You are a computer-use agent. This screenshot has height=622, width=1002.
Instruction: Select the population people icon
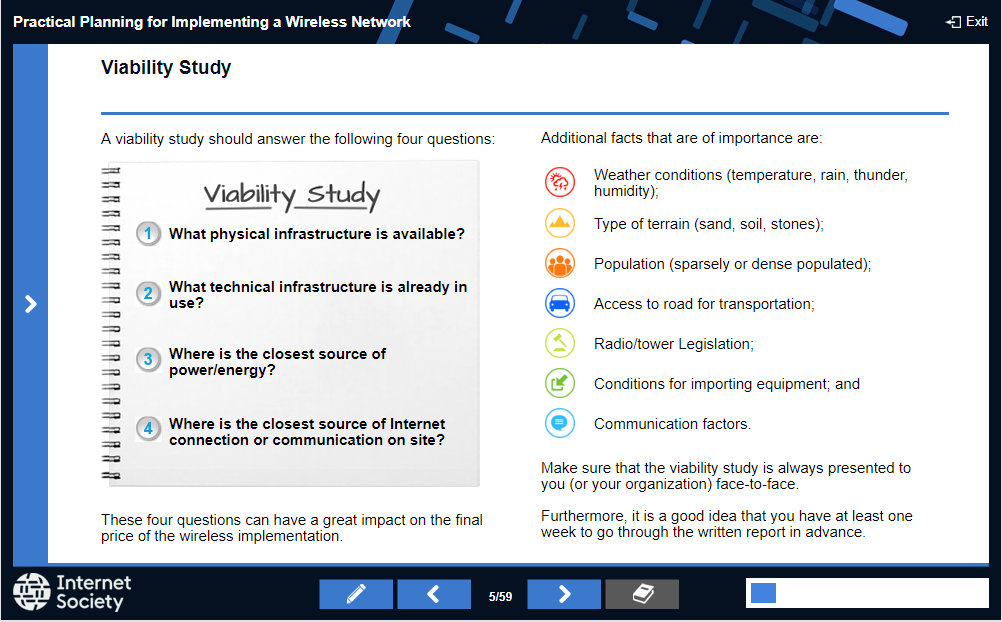(560, 263)
